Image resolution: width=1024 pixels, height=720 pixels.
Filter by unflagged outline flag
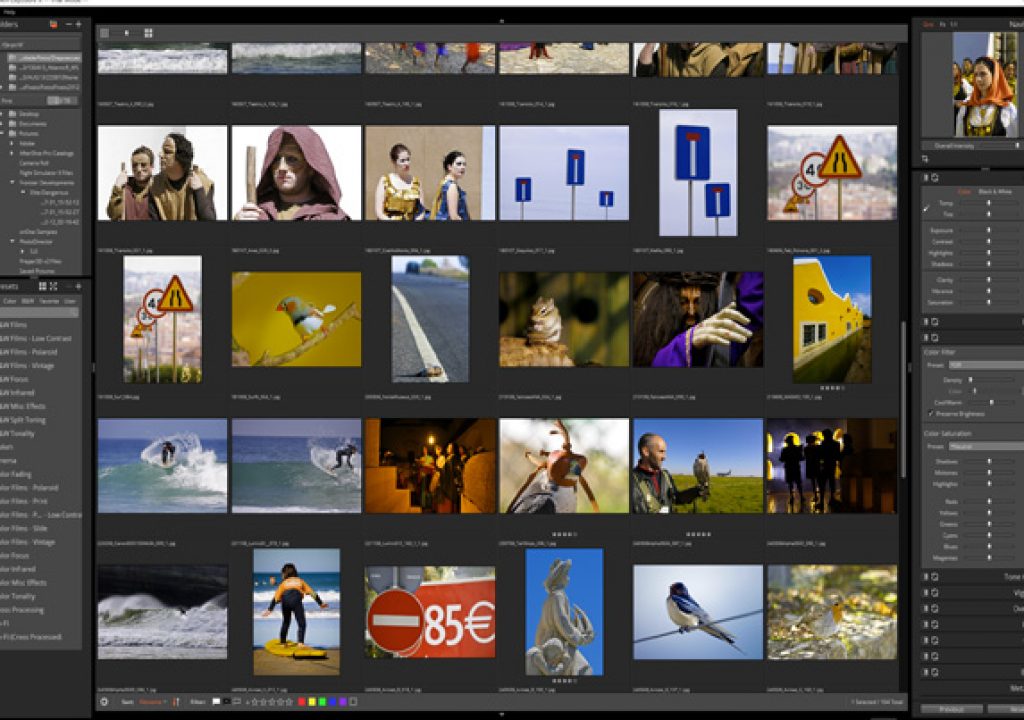236,702
